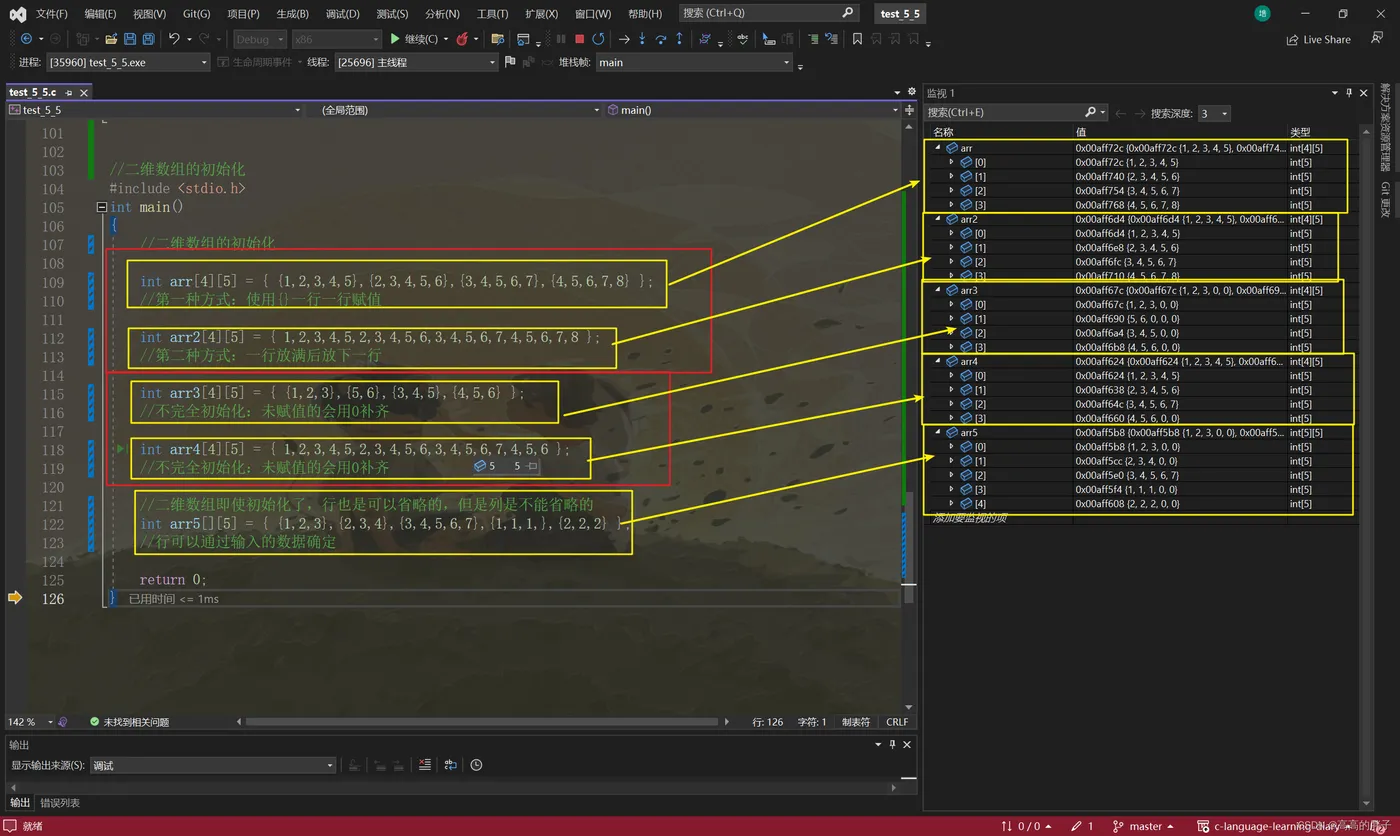Click the Hot Reload flame icon

[462, 39]
